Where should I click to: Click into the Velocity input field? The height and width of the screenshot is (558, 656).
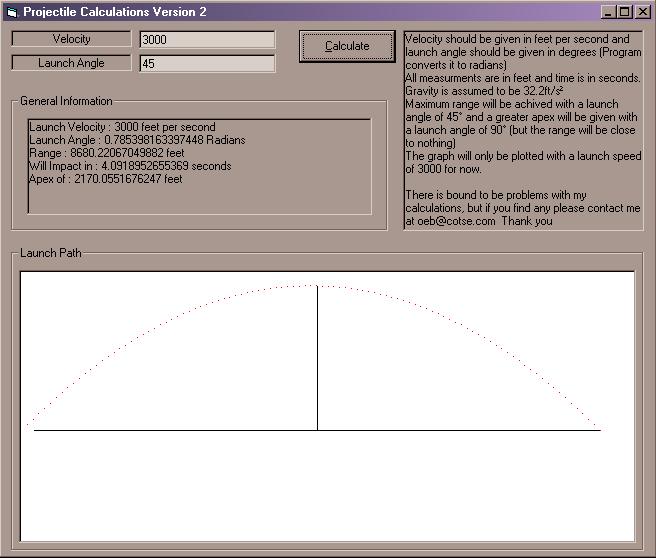click(207, 40)
